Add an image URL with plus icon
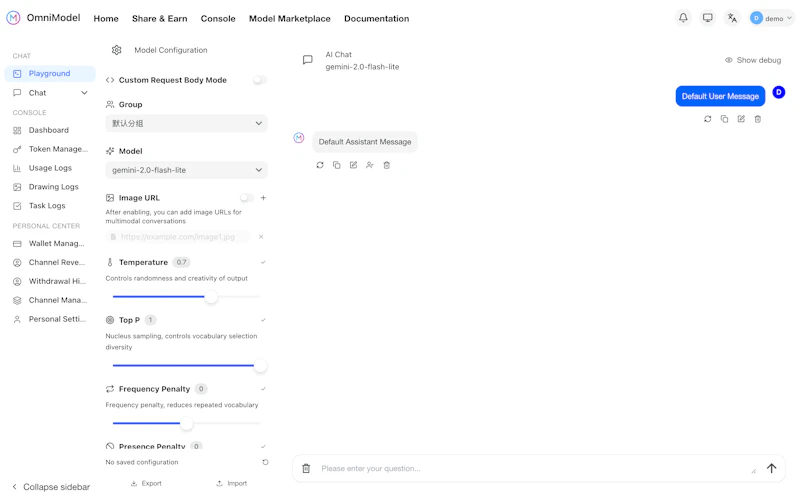Viewport: 800px width, 500px height. point(263,197)
